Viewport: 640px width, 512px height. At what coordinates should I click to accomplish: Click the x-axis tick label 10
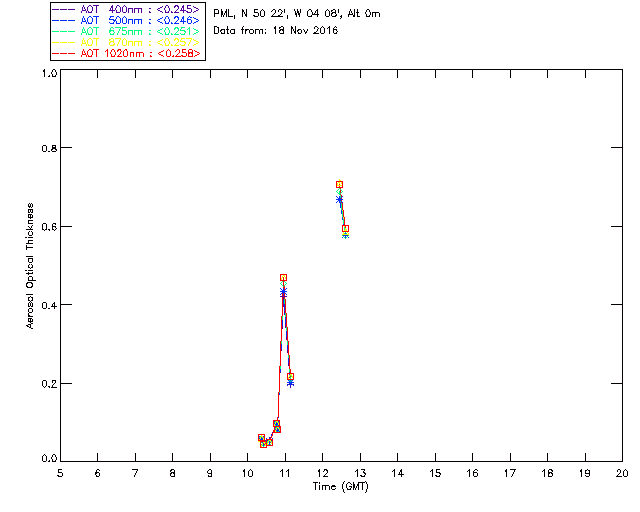click(248, 473)
